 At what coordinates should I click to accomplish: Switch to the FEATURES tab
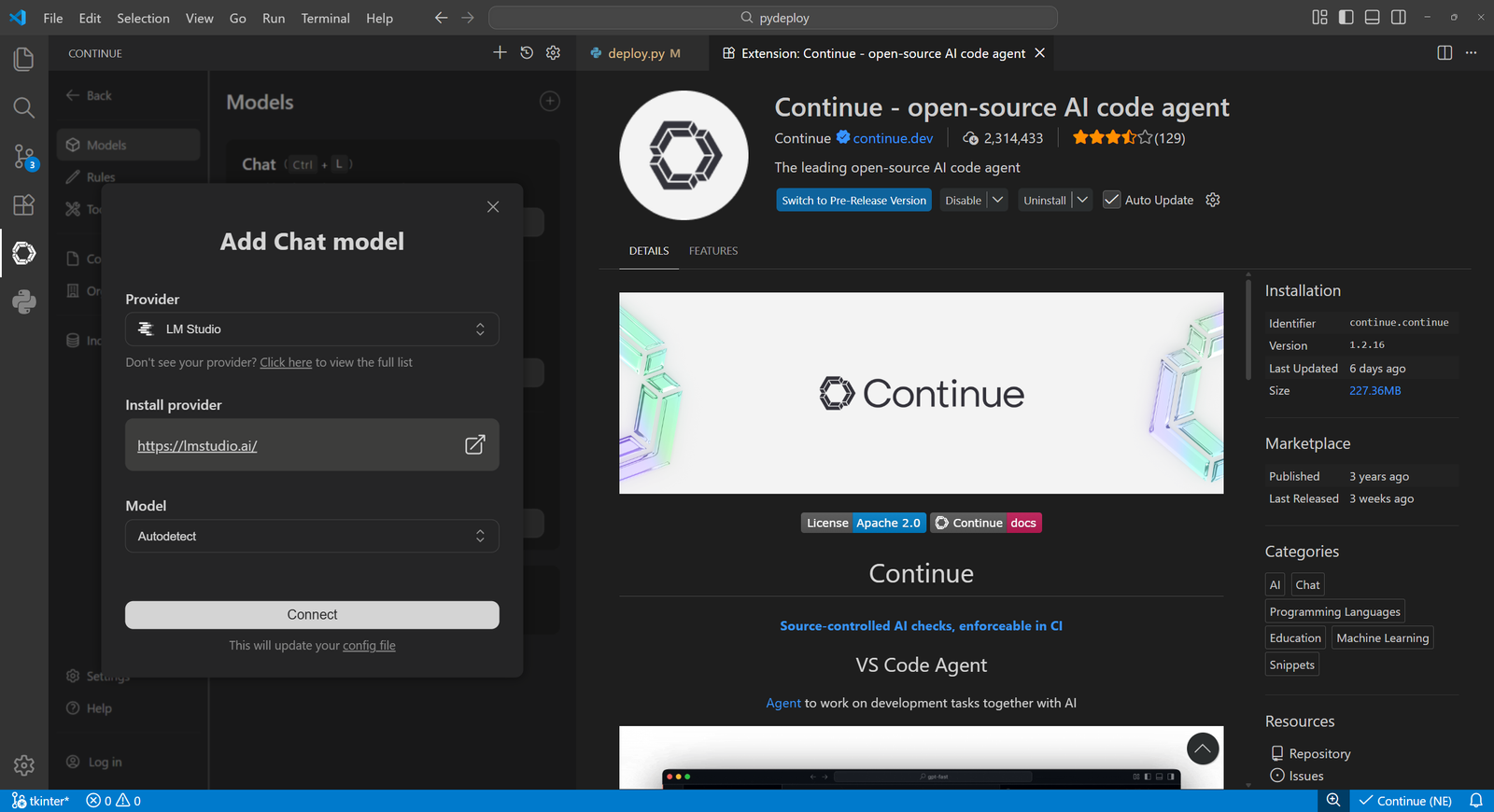713,251
